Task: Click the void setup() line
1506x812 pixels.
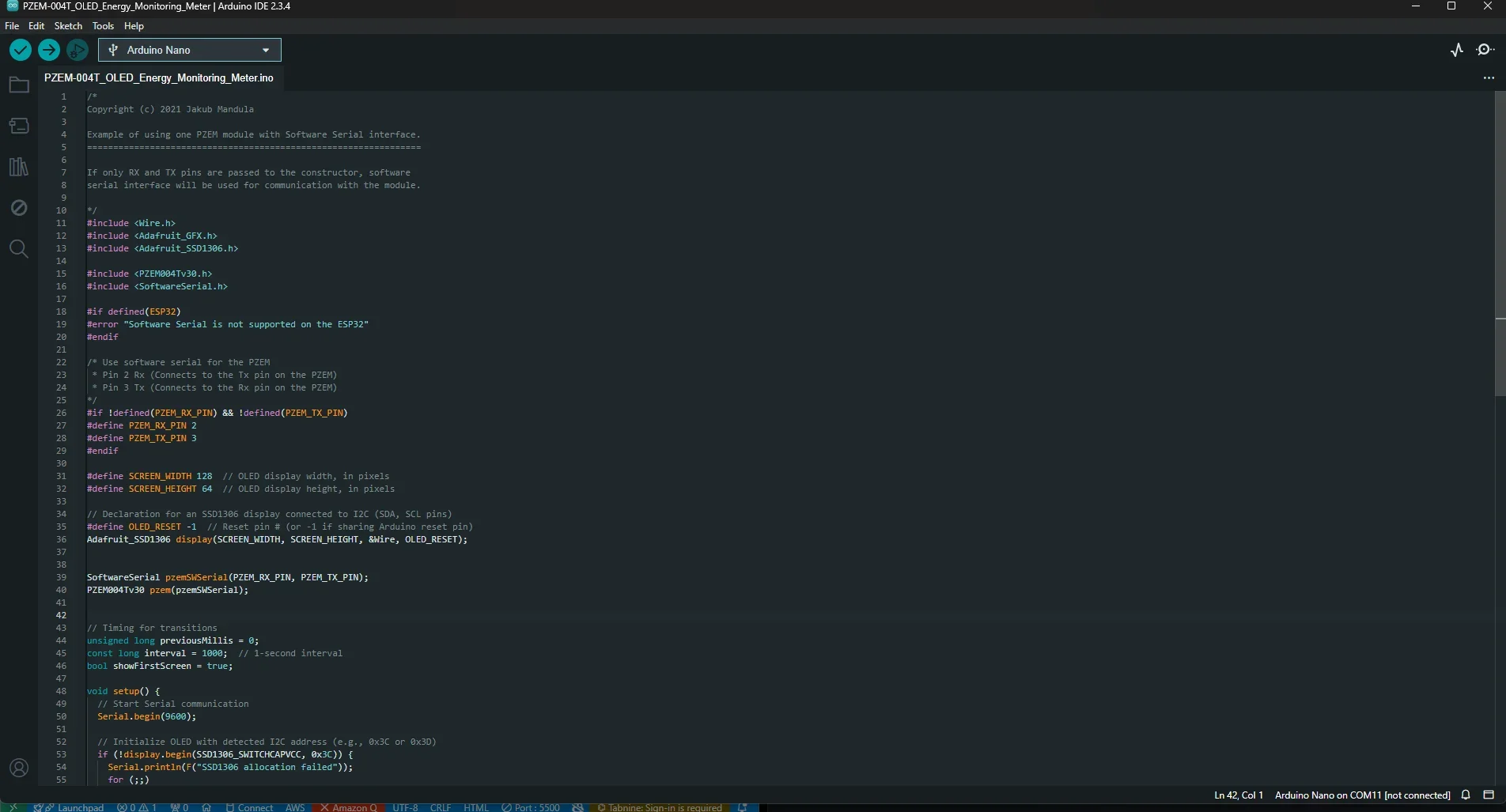Action: (x=123, y=691)
